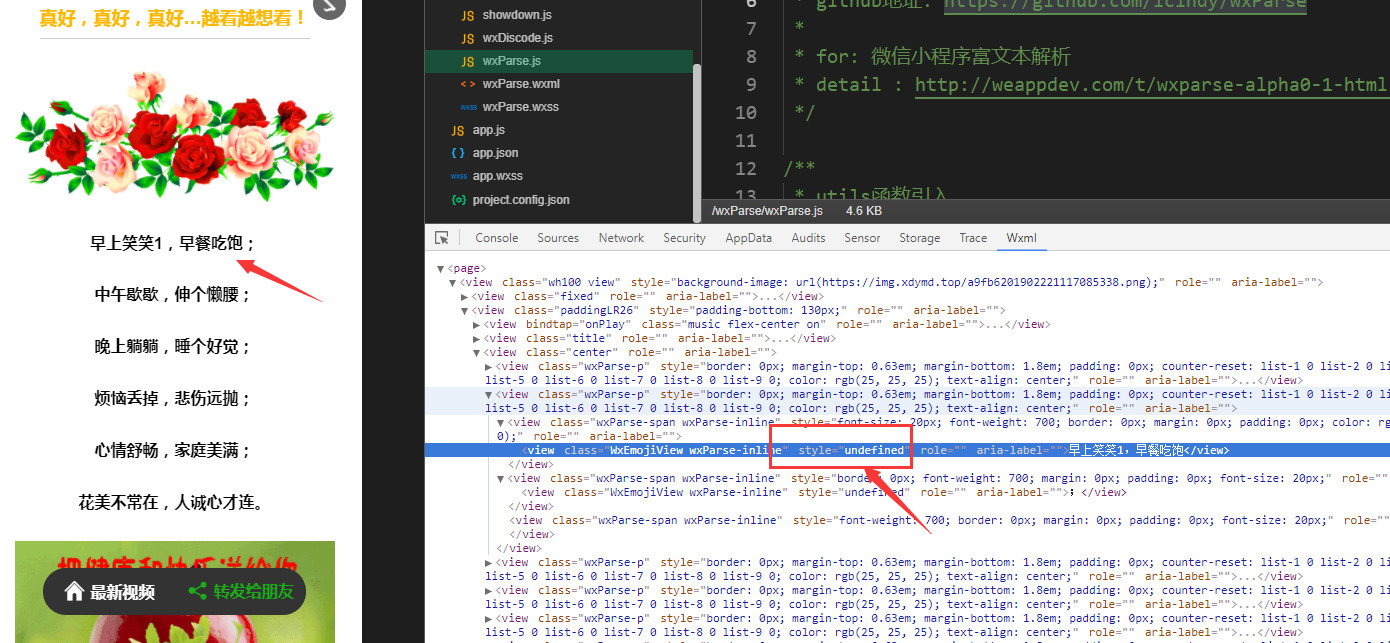Click the text 烦恼丢掉，悲伤远抛；
This screenshot has width=1390, height=643.
point(174,398)
